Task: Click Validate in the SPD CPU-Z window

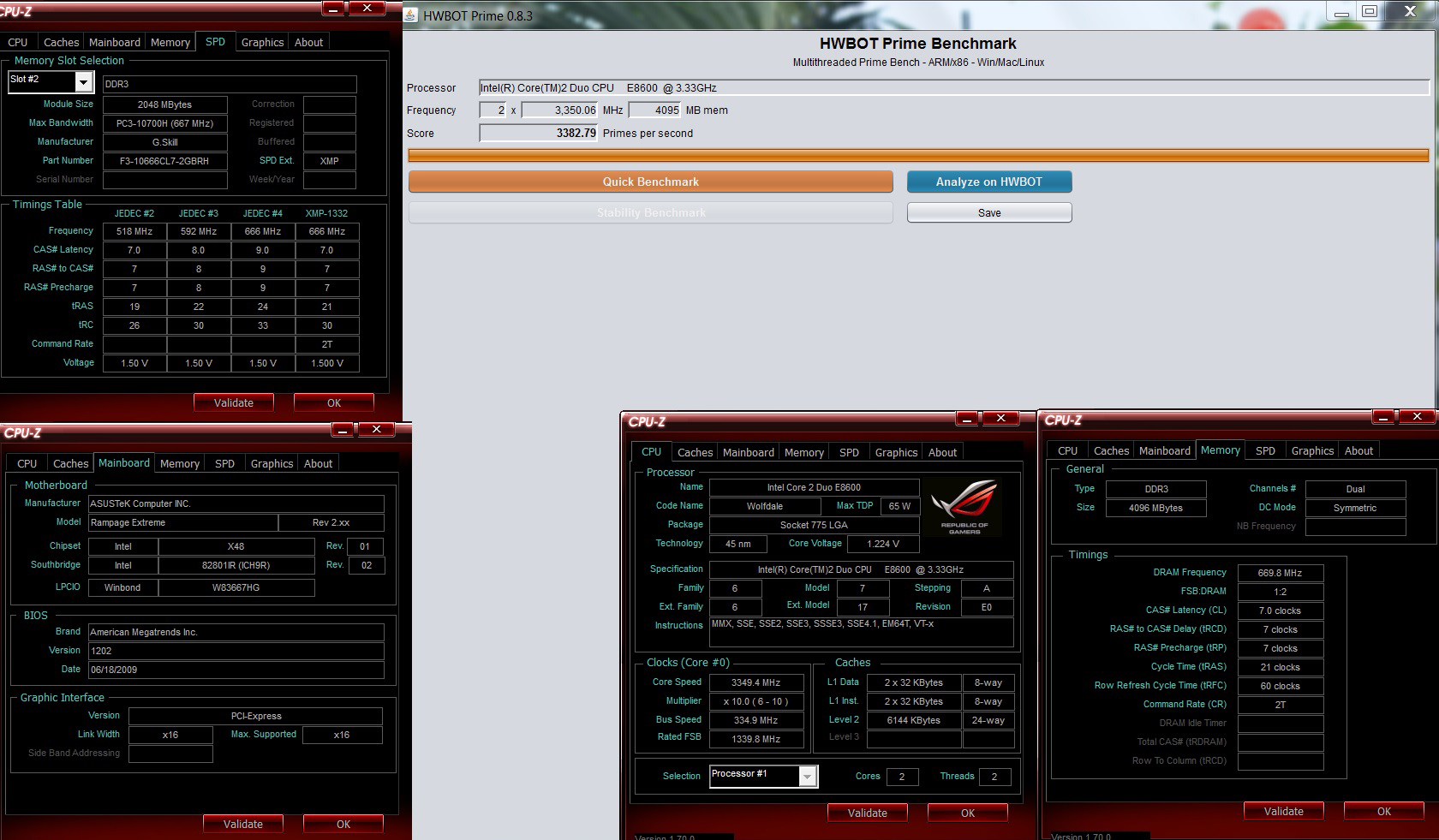Action: pyautogui.click(x=234, y=402)
